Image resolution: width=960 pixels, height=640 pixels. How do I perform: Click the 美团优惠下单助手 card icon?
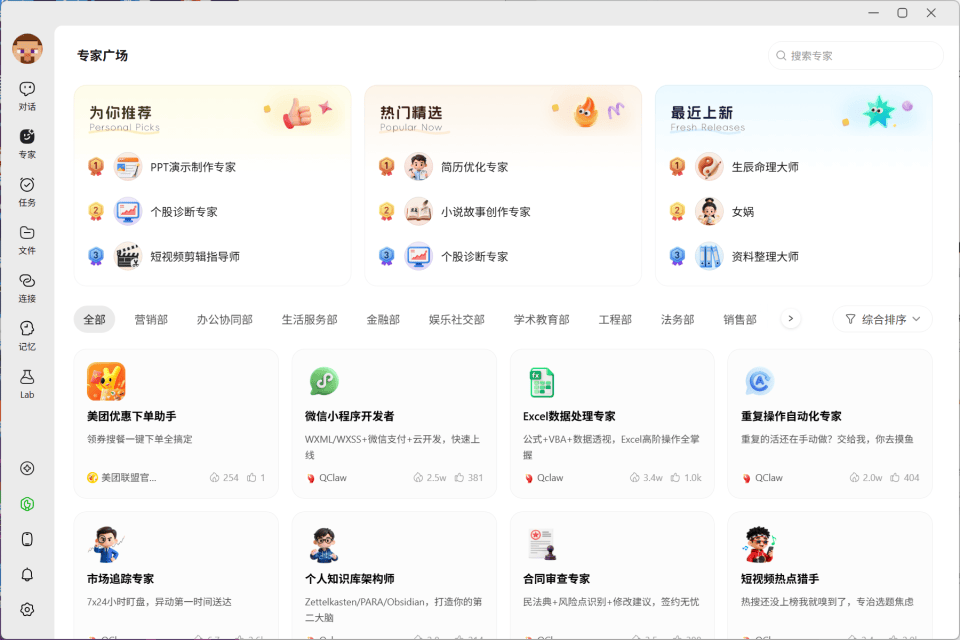106,382
